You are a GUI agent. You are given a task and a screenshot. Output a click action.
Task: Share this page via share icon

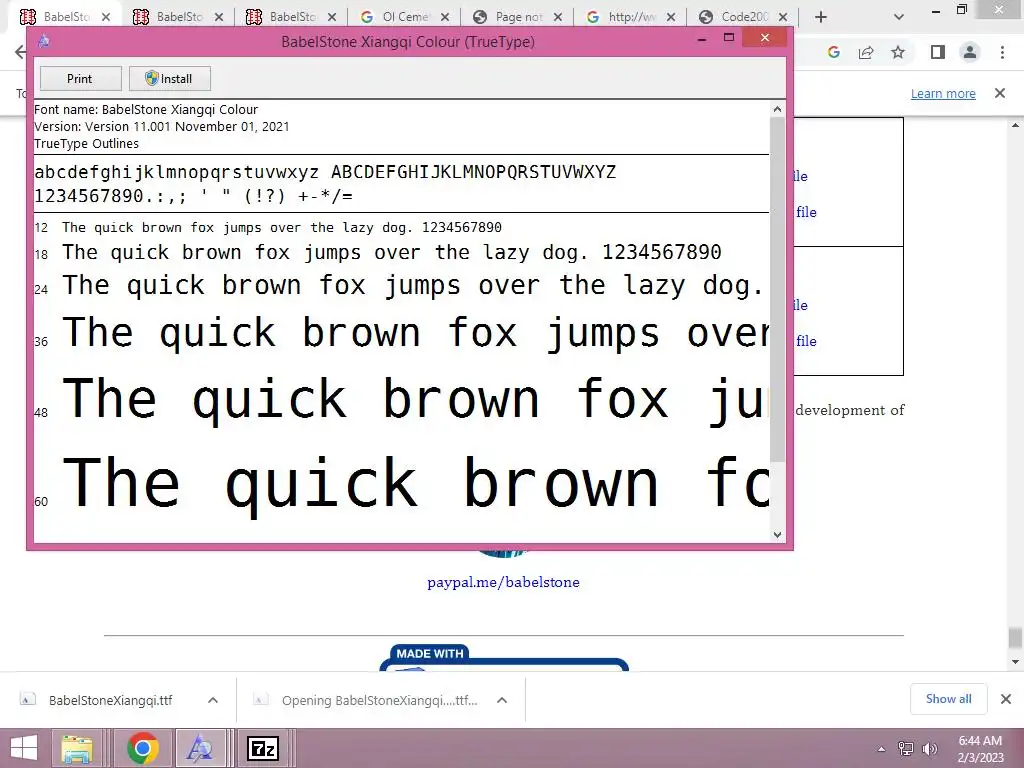[866, 52]
